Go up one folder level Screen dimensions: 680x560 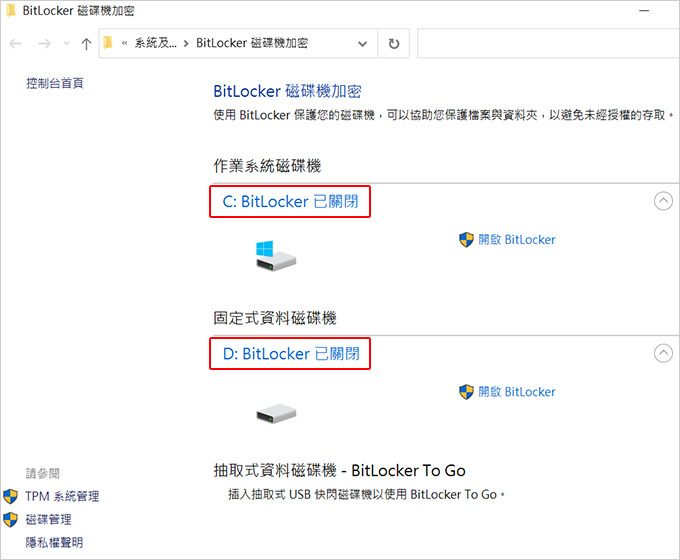[x=86, y=43]
